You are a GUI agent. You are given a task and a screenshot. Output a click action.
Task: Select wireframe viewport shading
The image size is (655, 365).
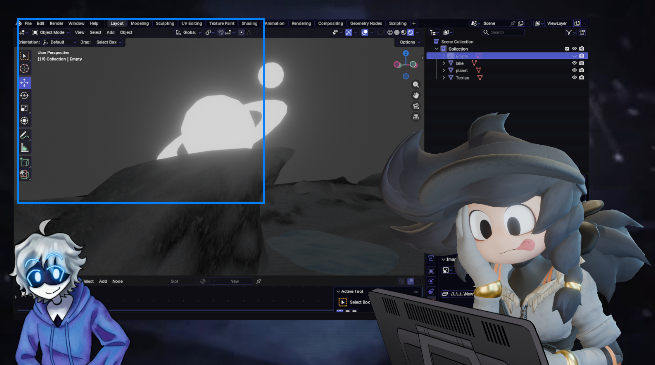tap(390, 32)
